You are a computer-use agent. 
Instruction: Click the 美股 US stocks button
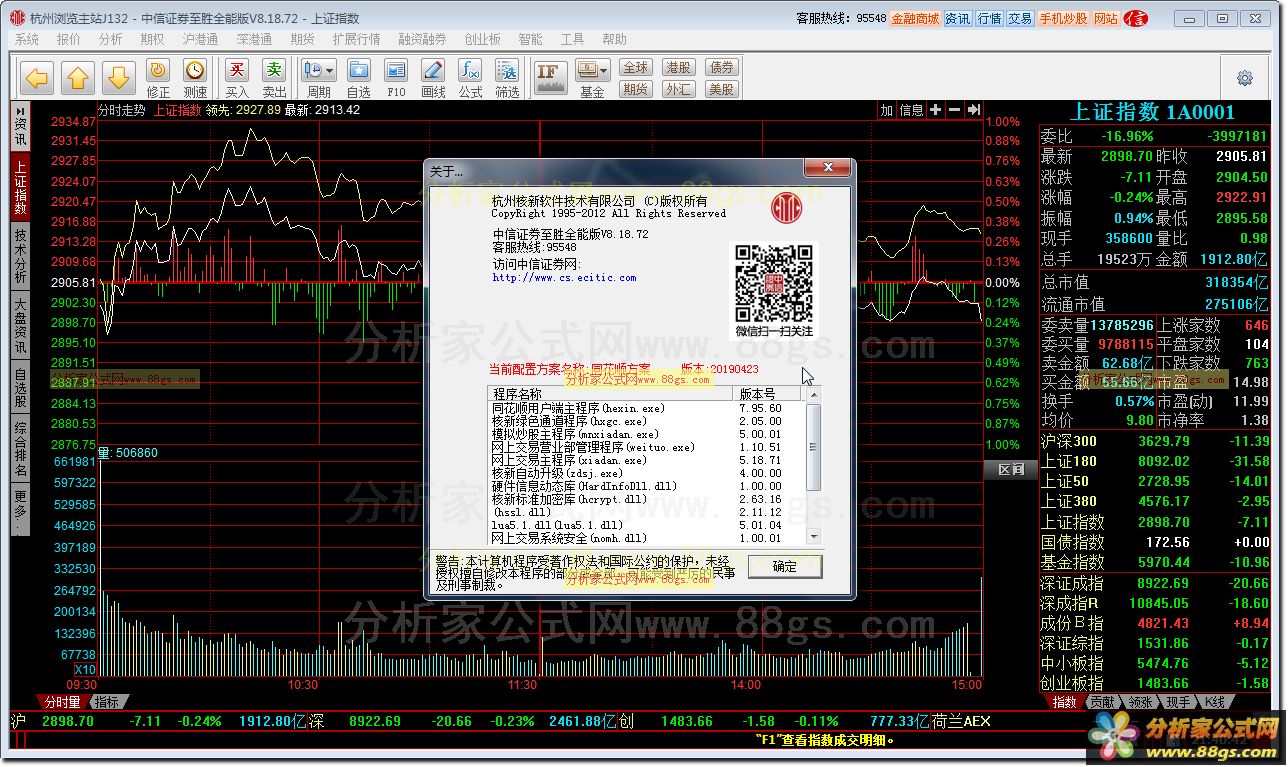[x=721, y=89]
